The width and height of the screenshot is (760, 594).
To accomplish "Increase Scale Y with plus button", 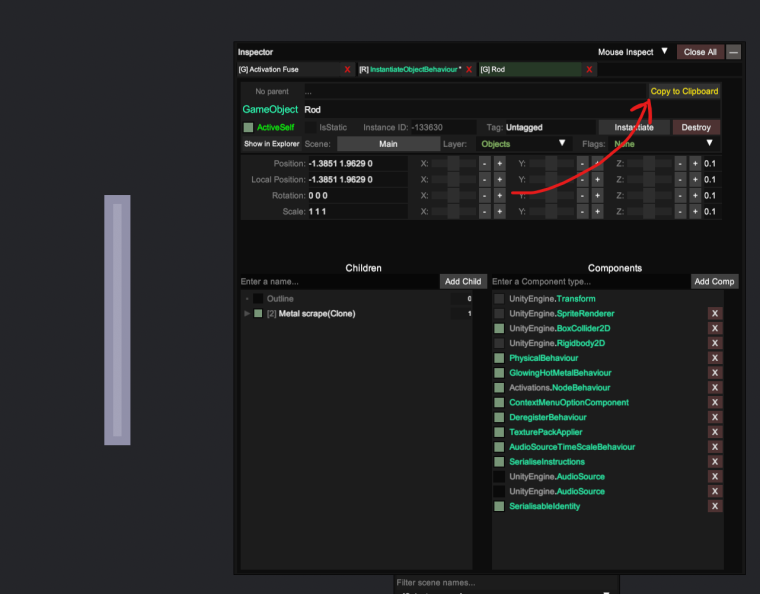I will (x=597, y=212).
